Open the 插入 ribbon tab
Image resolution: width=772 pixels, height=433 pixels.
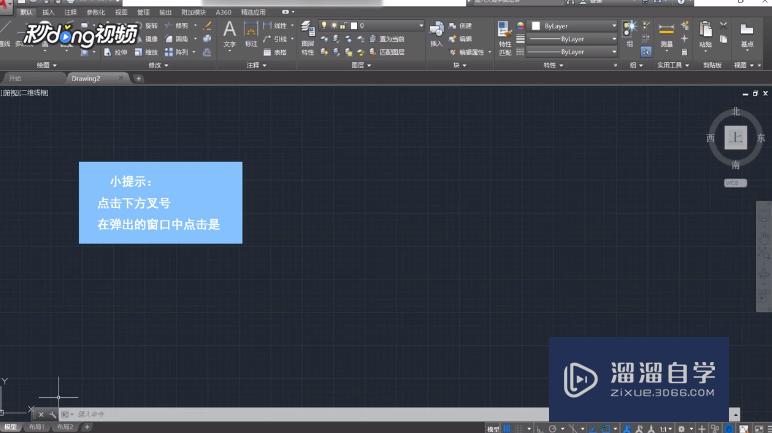(48, 12)
